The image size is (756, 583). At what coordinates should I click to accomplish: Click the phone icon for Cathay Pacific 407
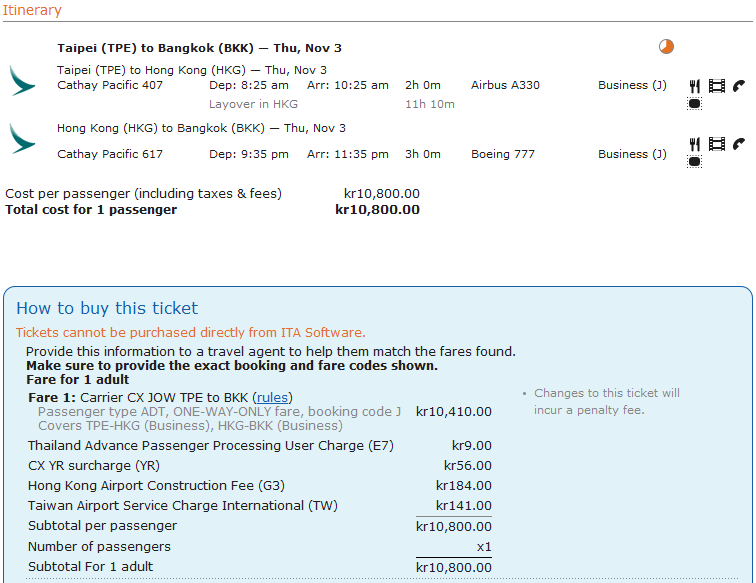tap(739, 86)
